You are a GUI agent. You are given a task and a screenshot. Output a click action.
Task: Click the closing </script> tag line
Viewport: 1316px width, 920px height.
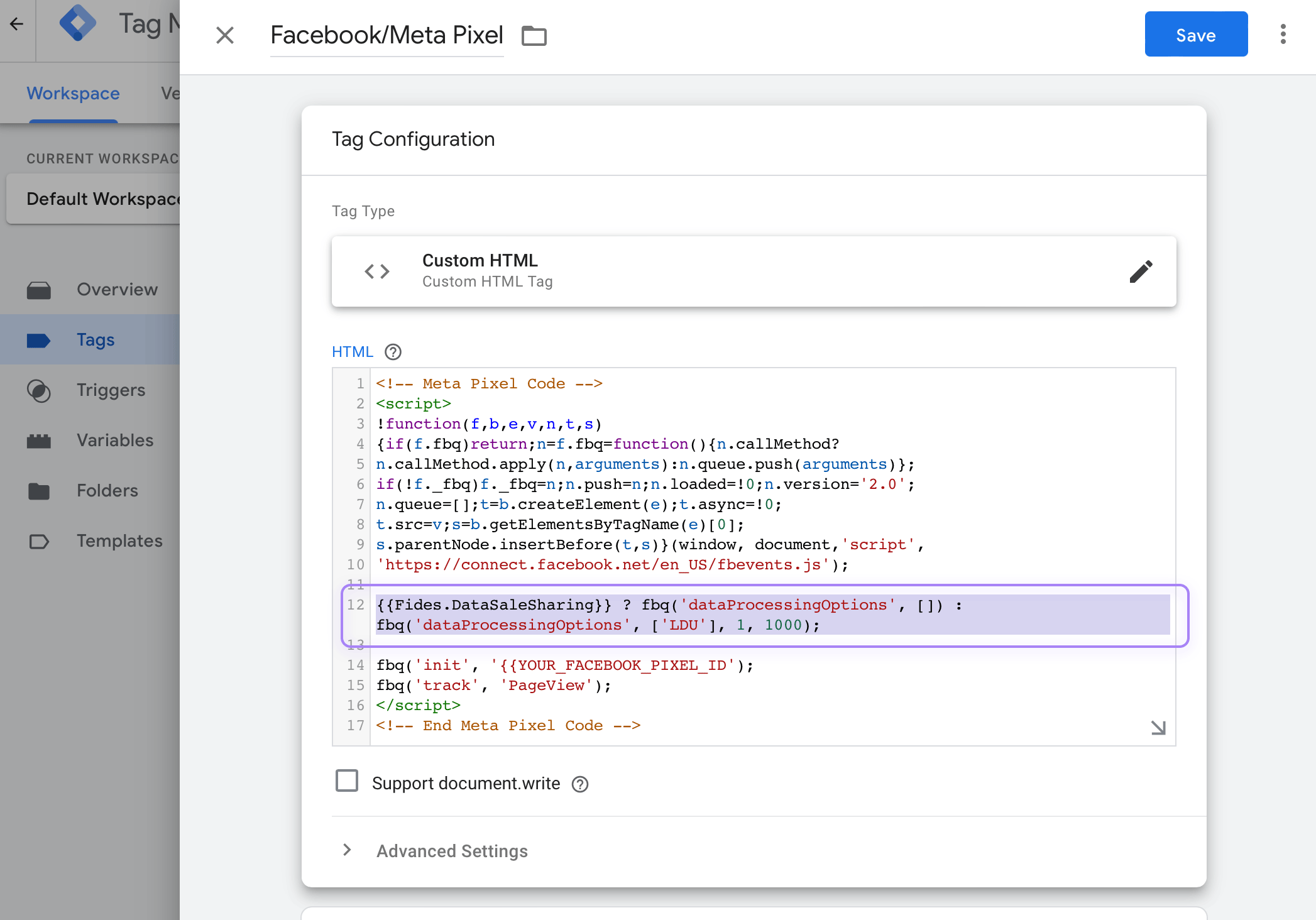point(418,706)
